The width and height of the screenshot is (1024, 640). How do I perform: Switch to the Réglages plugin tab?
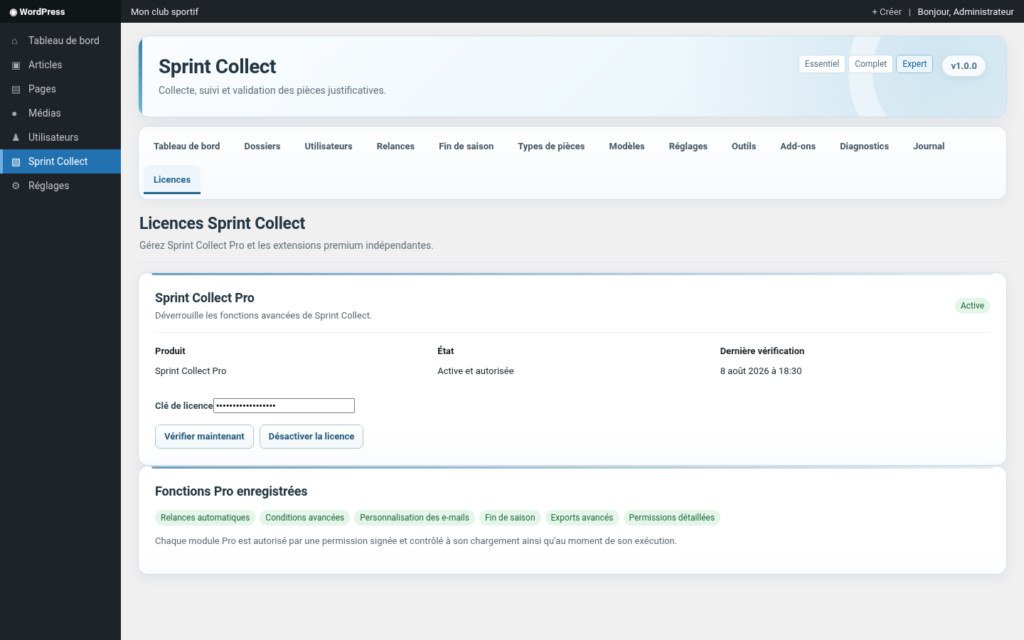[x=688, y=146]
